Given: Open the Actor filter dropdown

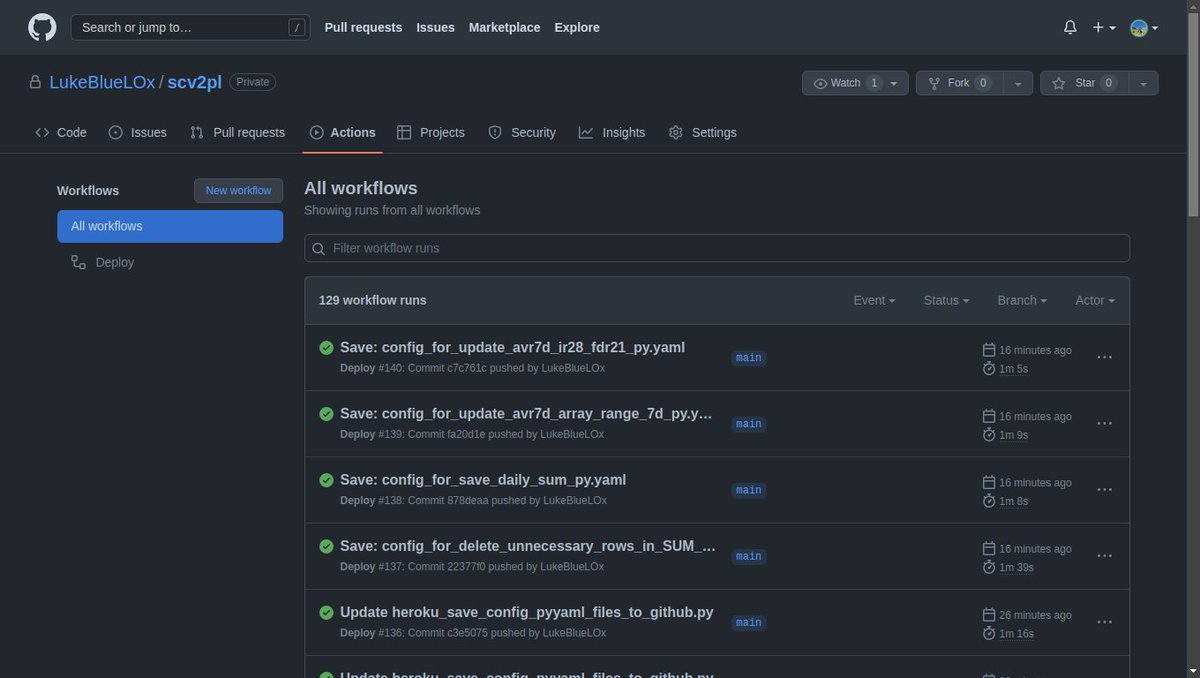Looking at the screenshot, I should [1094, 300].
